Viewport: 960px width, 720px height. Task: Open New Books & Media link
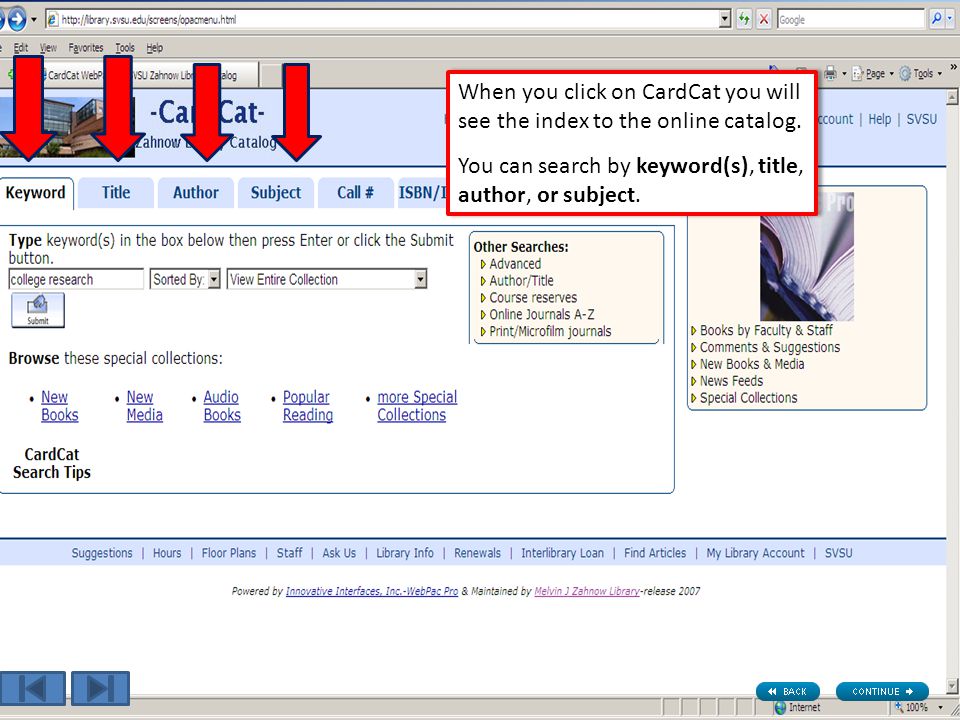click(x=752, y=364)
